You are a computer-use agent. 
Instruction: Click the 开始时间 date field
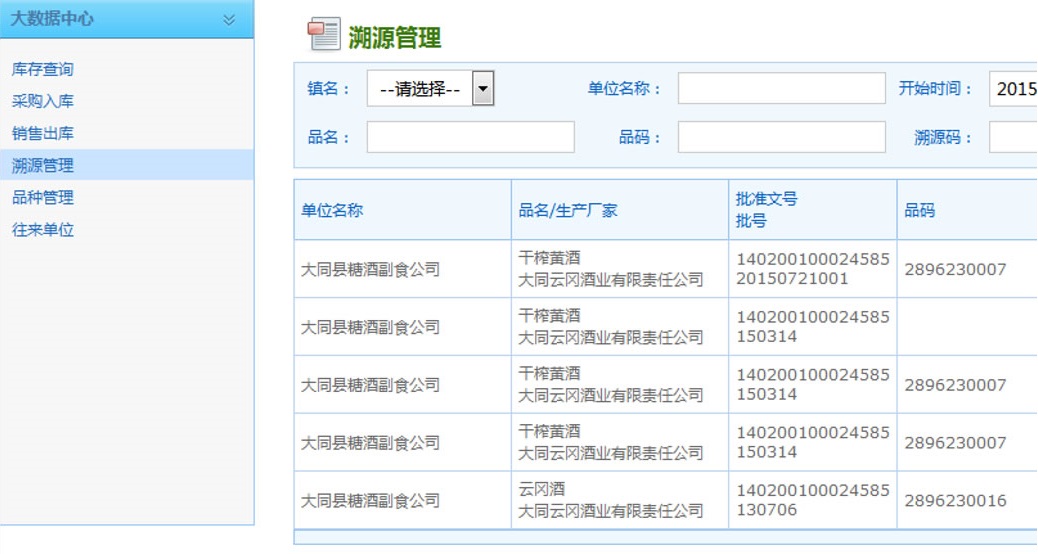point(1013,89)
